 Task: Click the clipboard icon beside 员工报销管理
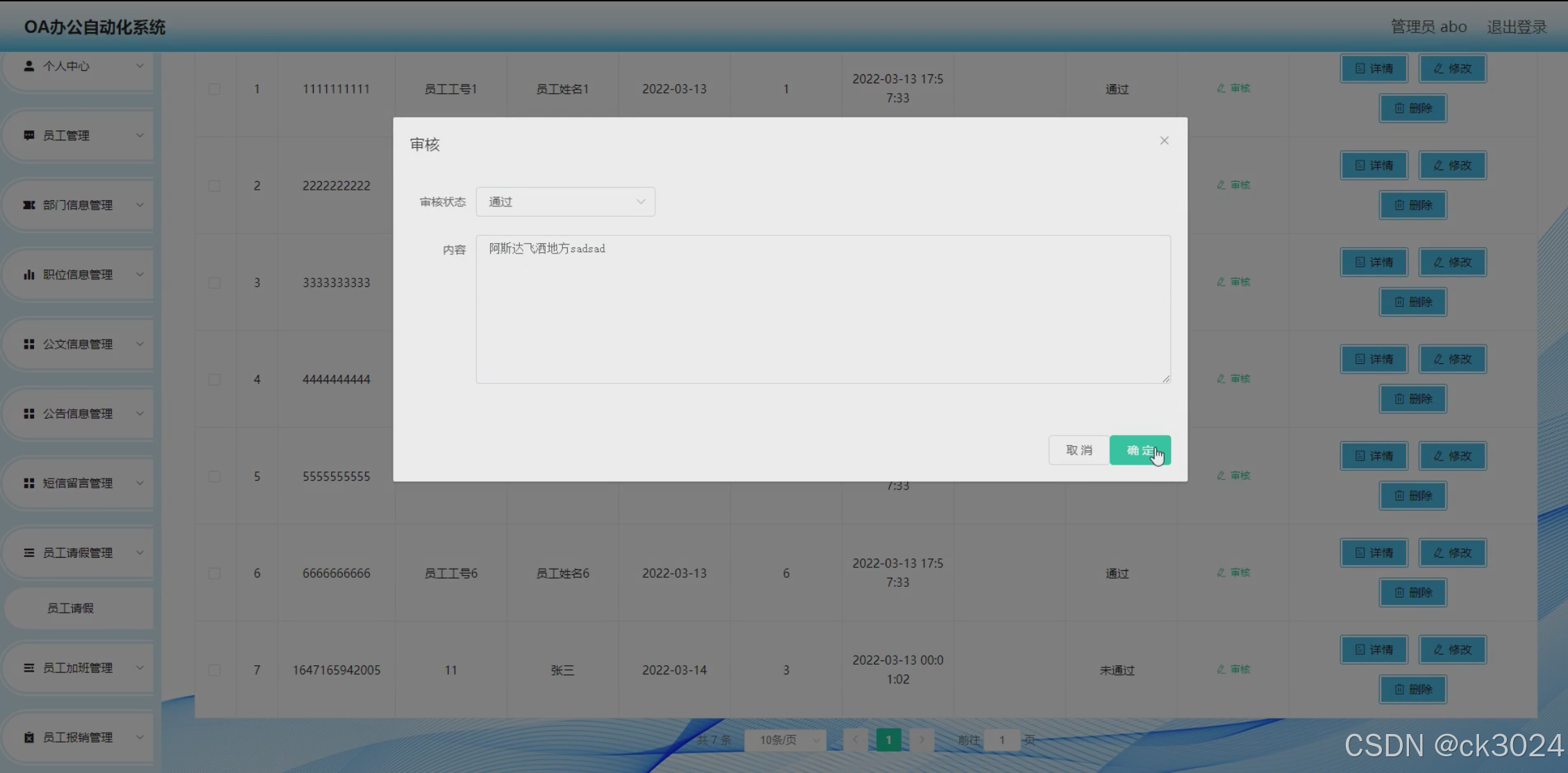click(x=28, y=737)
